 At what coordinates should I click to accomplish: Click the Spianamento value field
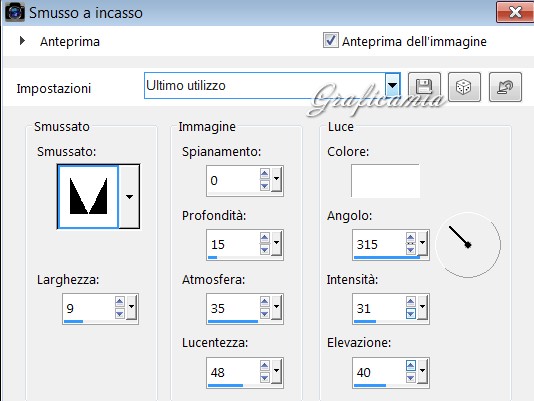233,180
